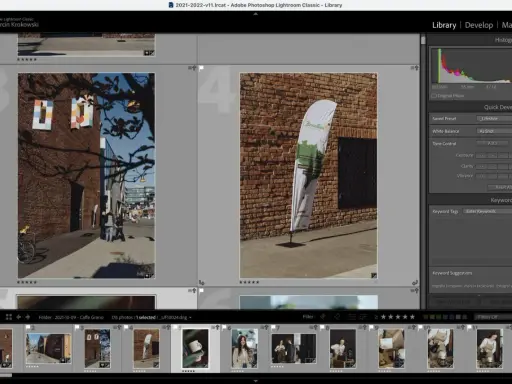Decrease Vibrance with leftmost vibrance button

click(x=481, y=176)
